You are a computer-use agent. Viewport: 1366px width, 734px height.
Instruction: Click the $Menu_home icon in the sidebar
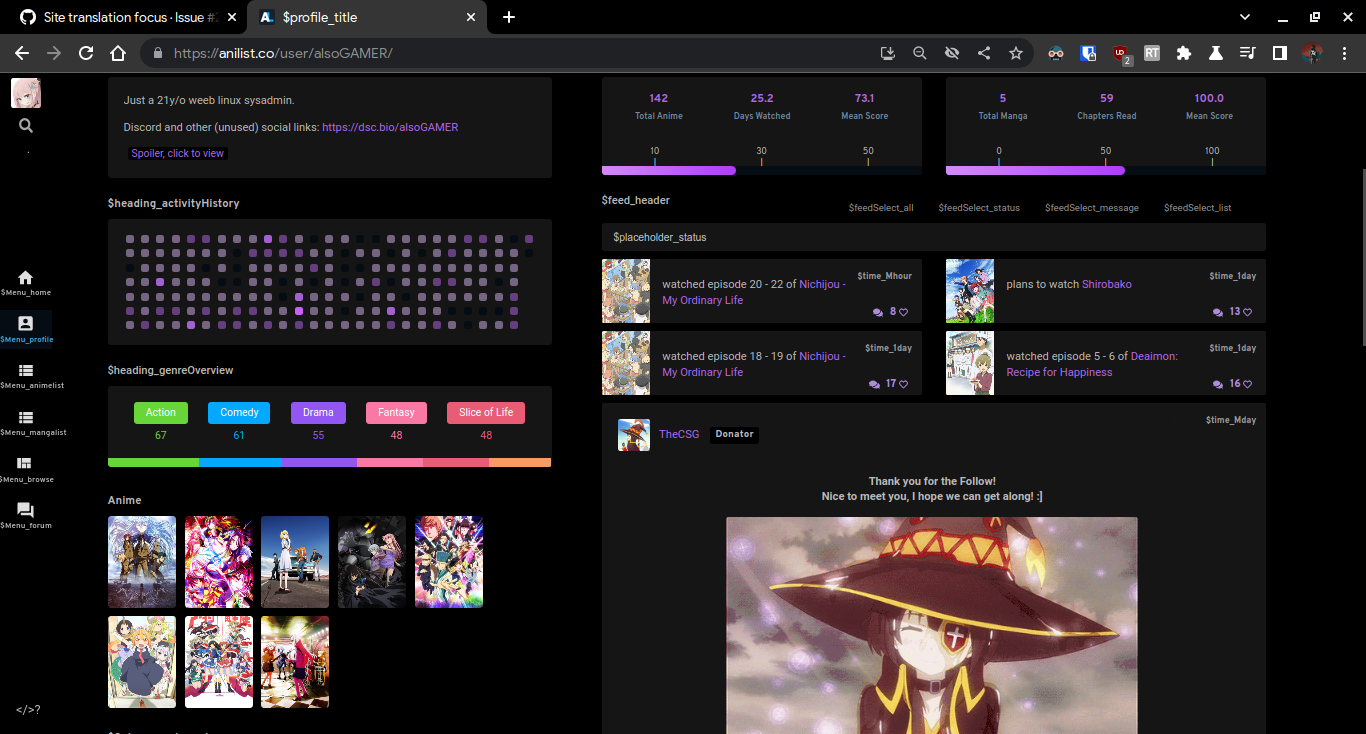[x=25, y=277]
